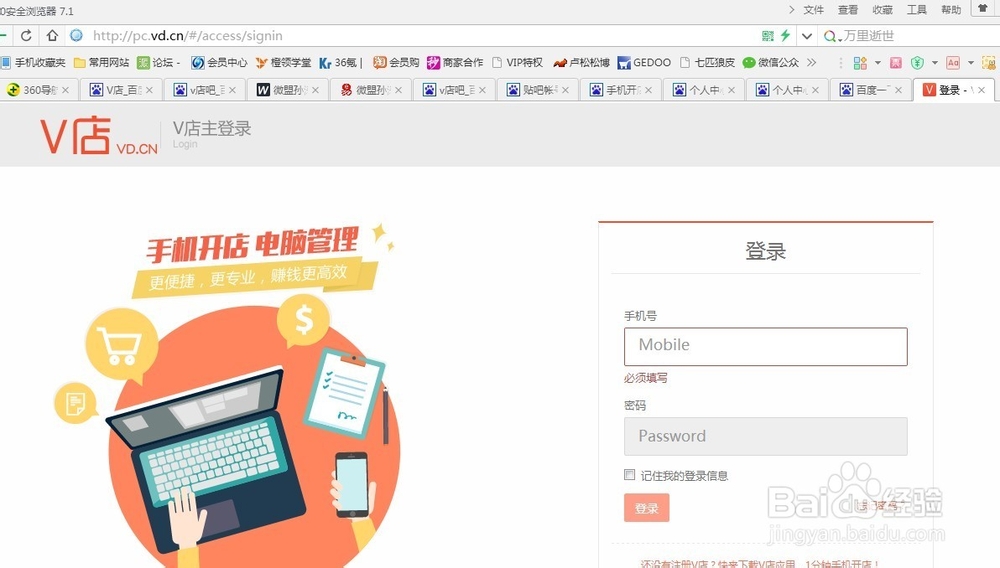1000x568 pixels.
Task: Close the 百度一 tab
Action: tap(899, 90)
